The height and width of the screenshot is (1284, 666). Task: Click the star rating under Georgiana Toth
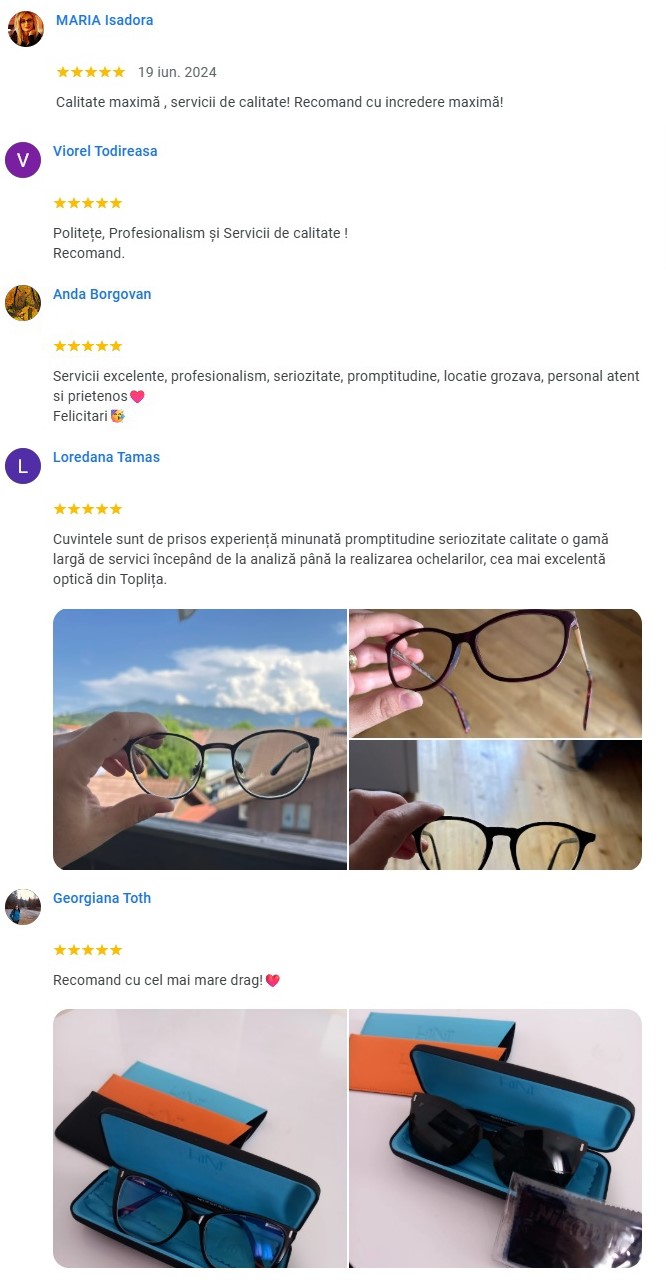coord(88,950)
